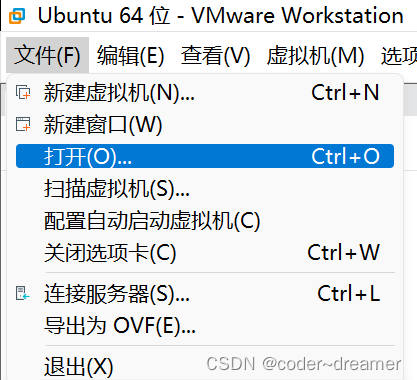
Task: Select 连接服务器(S)... menu entry
Action: point(205,293)
